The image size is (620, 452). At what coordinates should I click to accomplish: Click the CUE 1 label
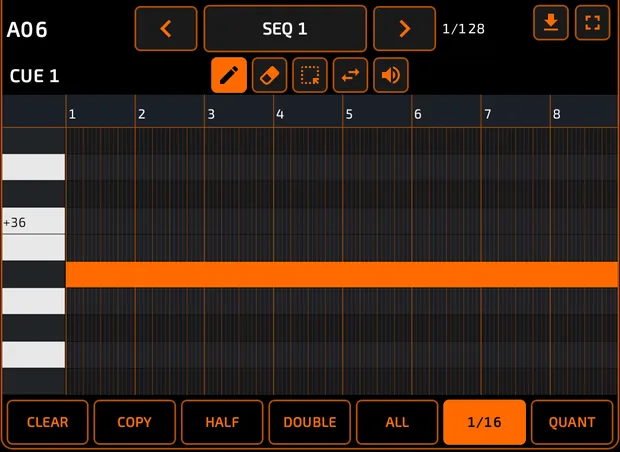tap(34, 76)
